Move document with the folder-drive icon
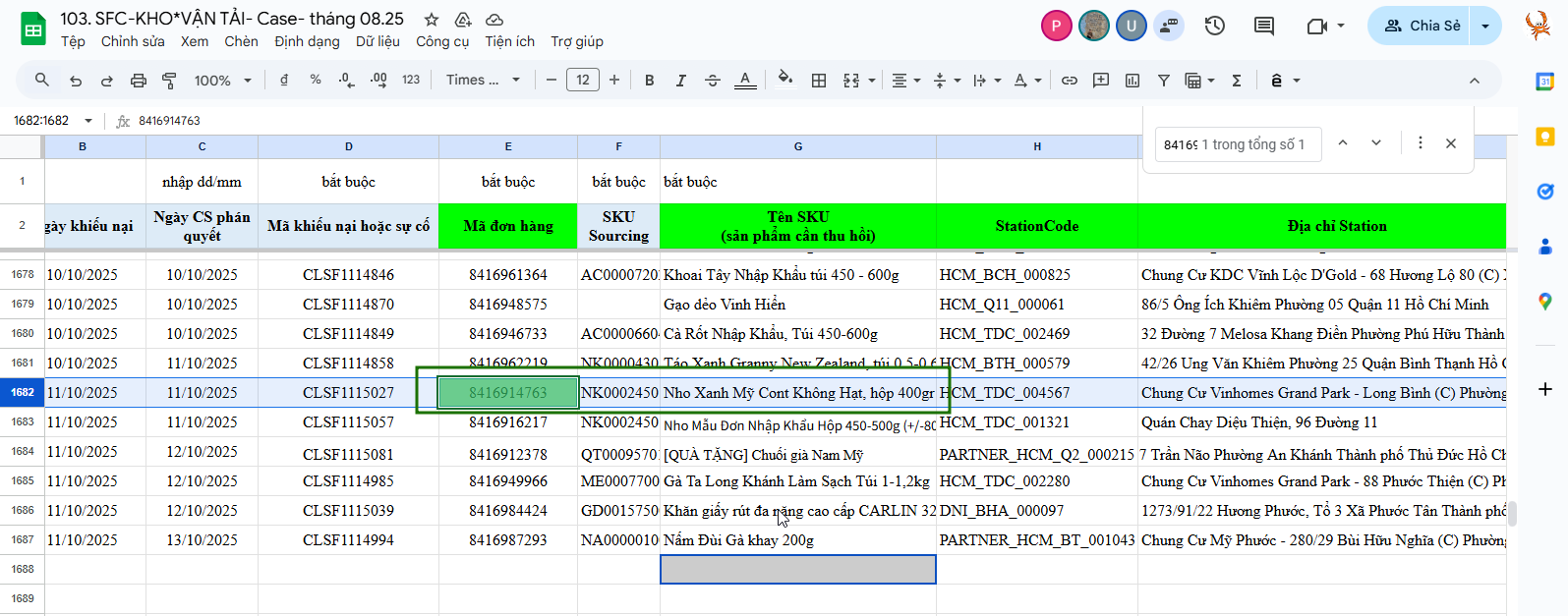This screenshot has height=616, width=1568. tap(463, 19)
